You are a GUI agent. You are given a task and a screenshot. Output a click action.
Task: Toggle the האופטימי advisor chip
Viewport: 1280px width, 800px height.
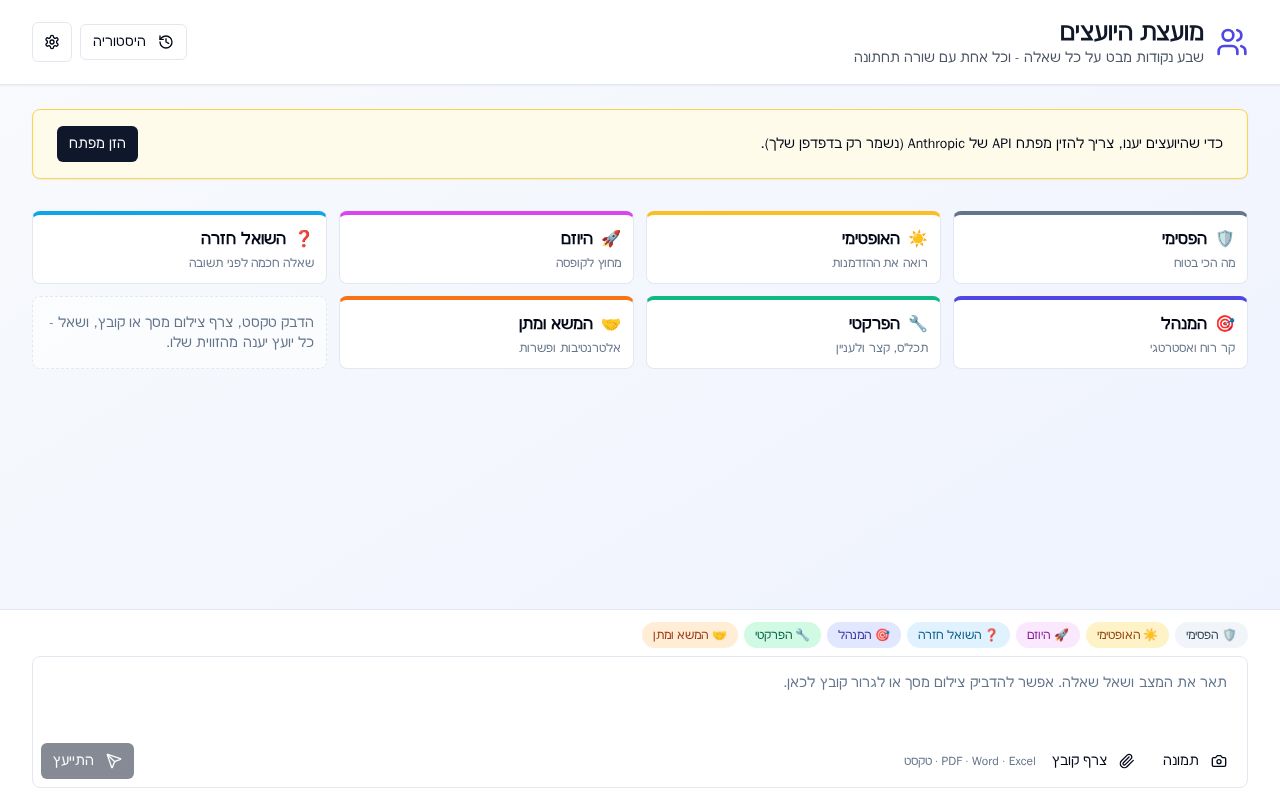click(1127, 635)
